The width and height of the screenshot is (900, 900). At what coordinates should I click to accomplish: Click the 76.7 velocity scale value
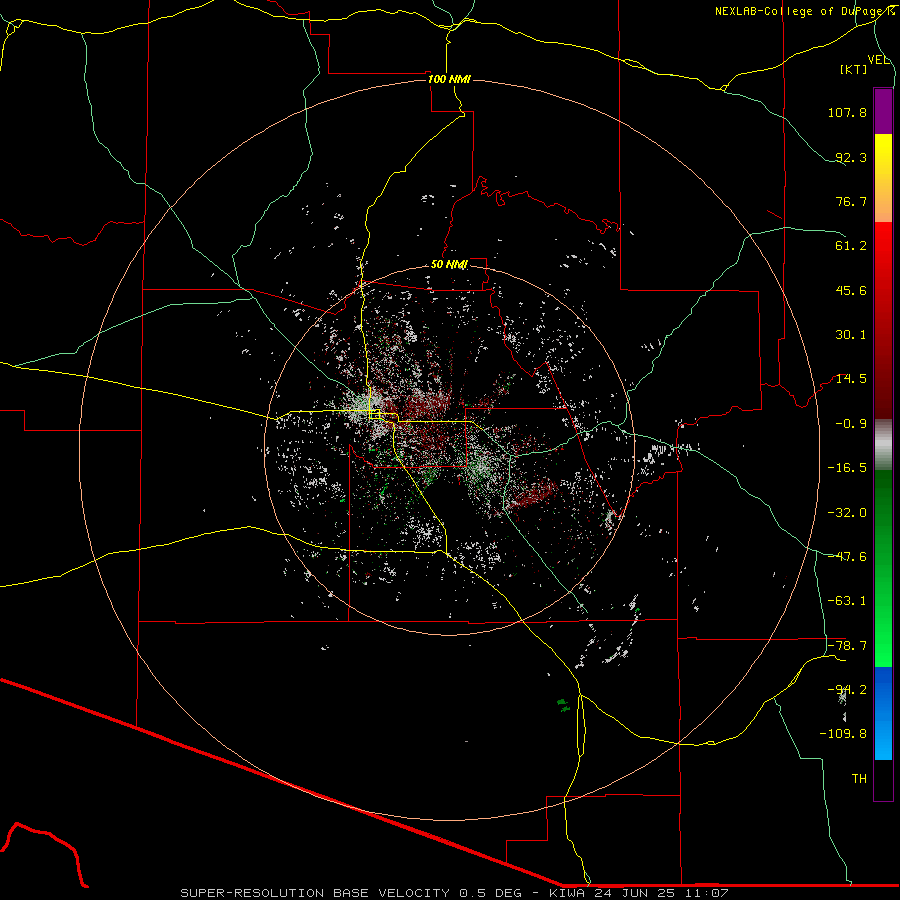tap(851, 201)
